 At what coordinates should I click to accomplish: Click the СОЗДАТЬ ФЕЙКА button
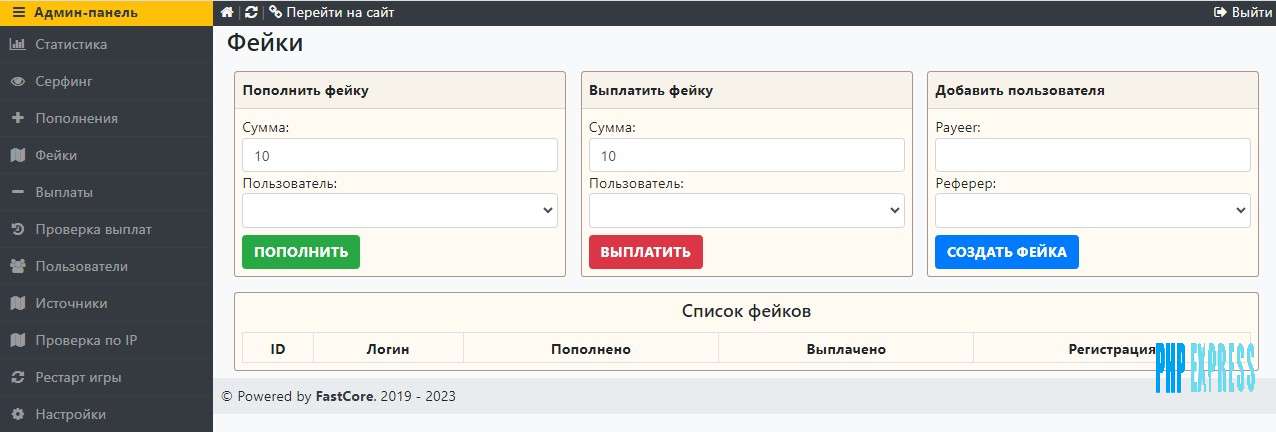pos(1007,252)
